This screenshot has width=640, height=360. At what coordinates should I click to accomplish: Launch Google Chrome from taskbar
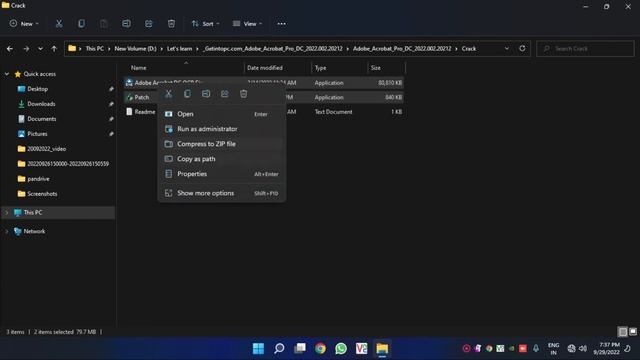pyautogui.click(x=320, y=349)
